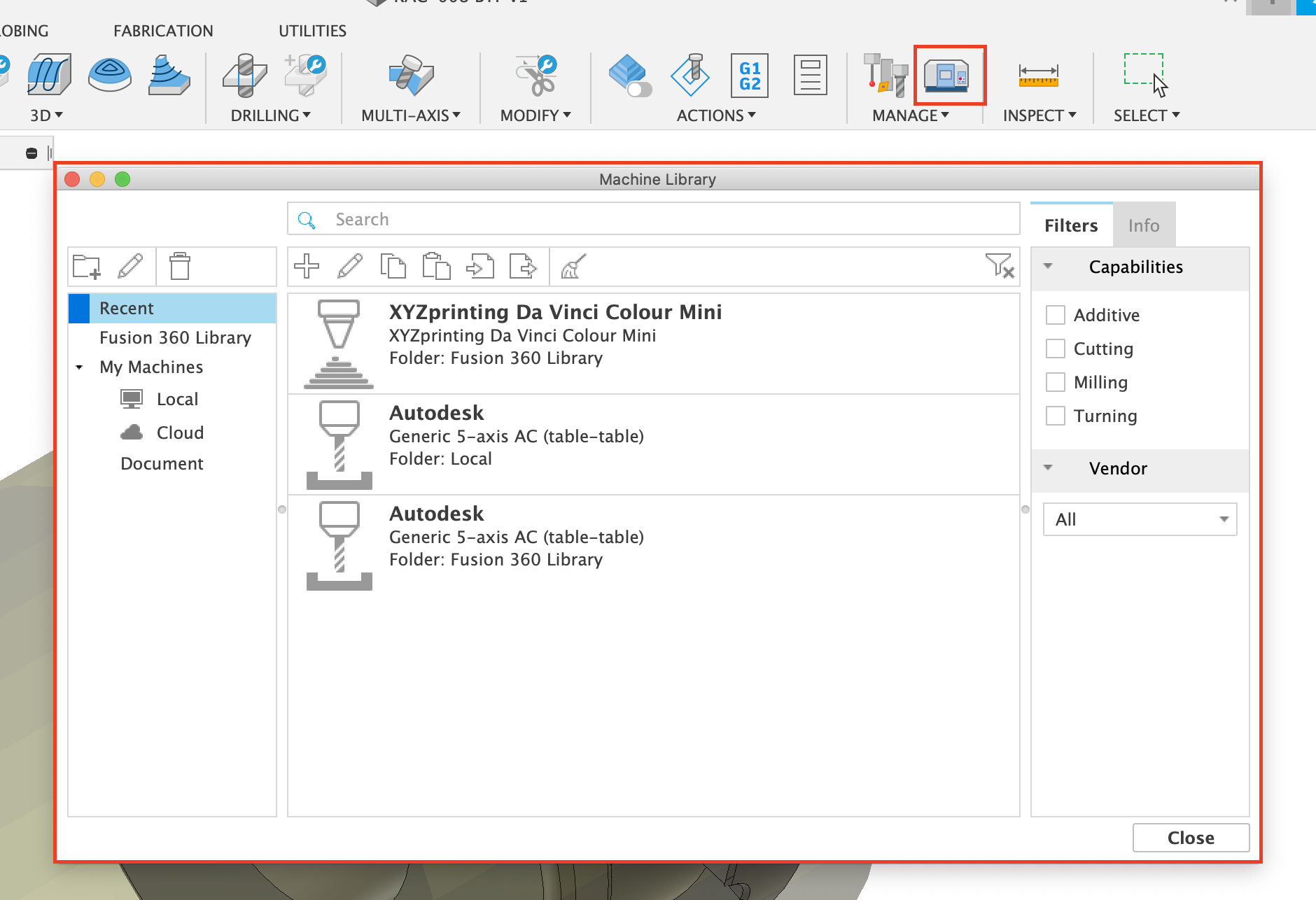The image size is (1316, 900).
Task: Export the selected machine
Action: pos(523,267)
